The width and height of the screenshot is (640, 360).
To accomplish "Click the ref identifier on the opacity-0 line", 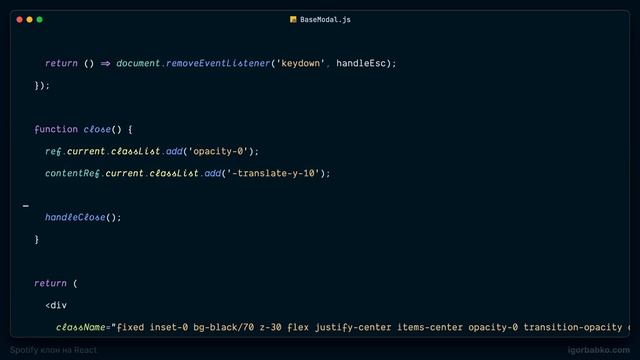I will coord(53,151).
